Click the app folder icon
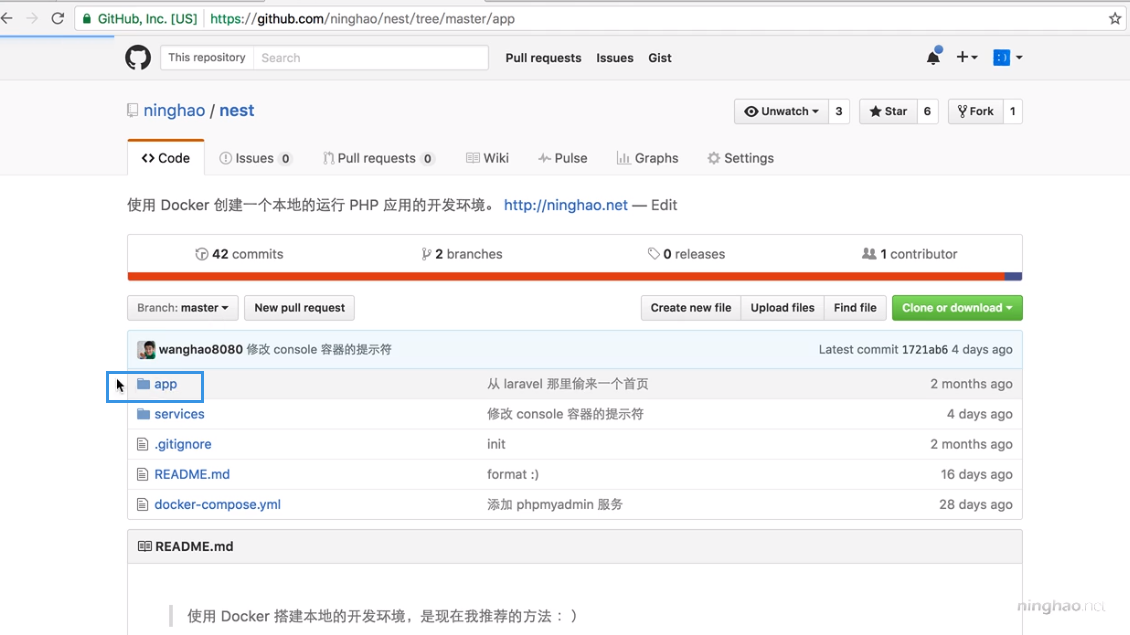This screenshot has height=635, width=1130. point(143,383)
